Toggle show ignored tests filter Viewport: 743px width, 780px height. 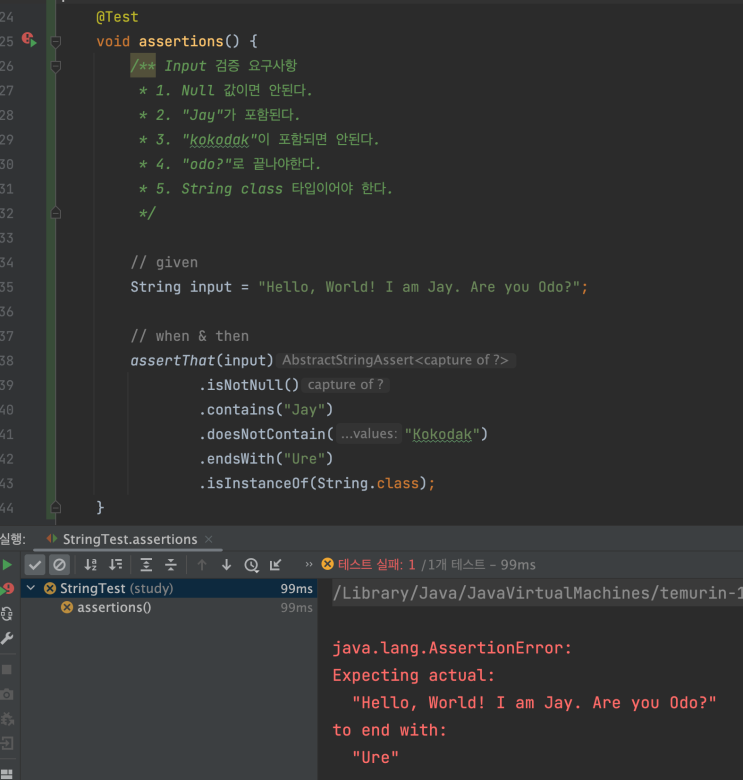pyautogui.click(x=59, y=565)
